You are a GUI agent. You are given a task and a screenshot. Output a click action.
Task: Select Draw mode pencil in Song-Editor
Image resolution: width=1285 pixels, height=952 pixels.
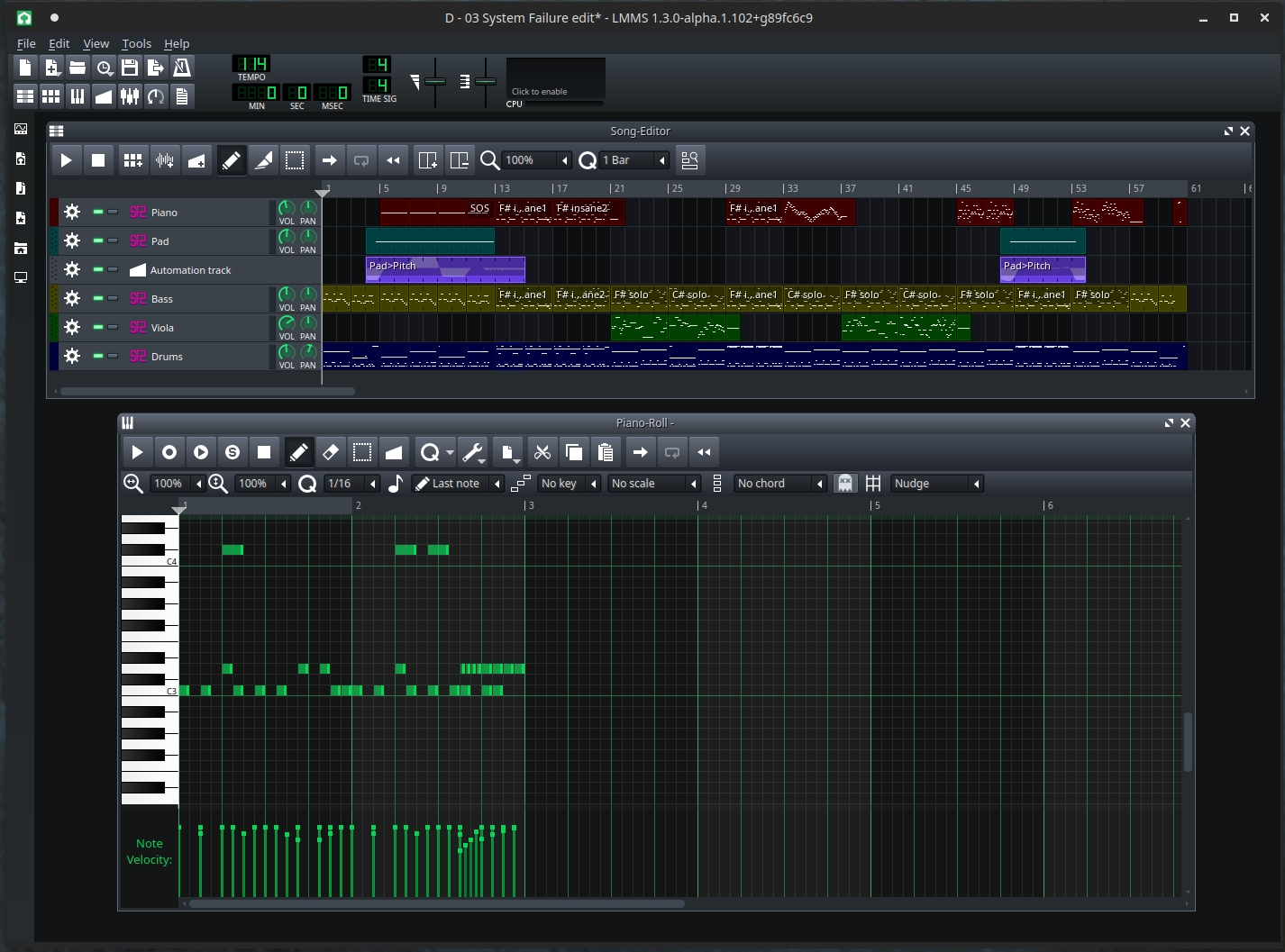[x=232, y=160]
